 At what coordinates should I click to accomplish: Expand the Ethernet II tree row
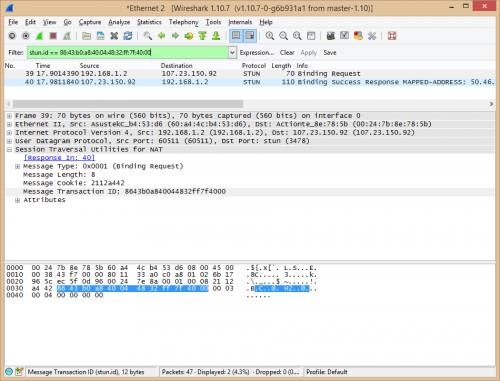coord(9,124)
